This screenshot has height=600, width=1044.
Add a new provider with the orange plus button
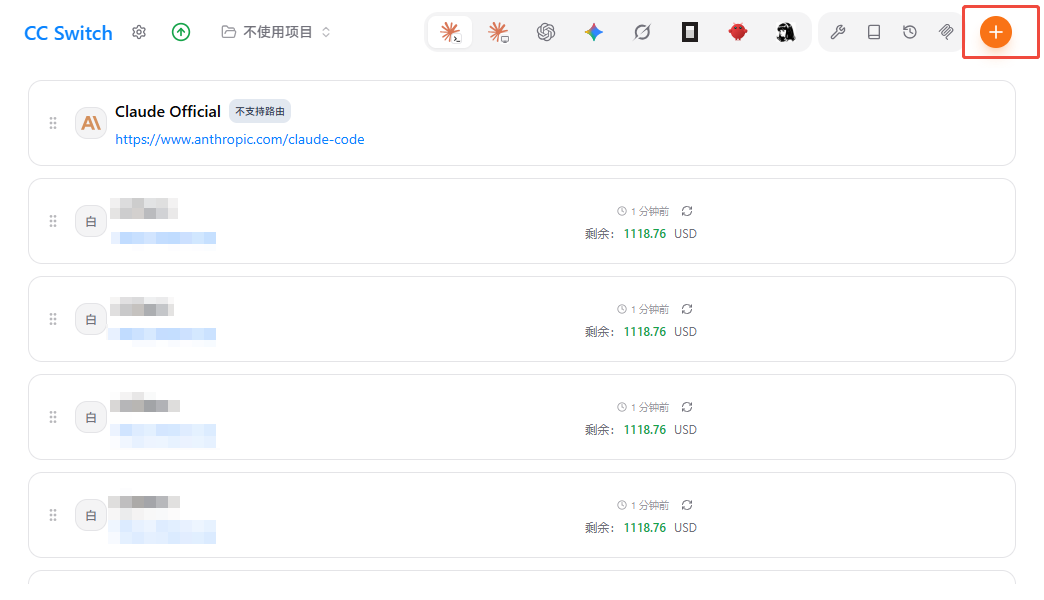[x=995, y=32]
